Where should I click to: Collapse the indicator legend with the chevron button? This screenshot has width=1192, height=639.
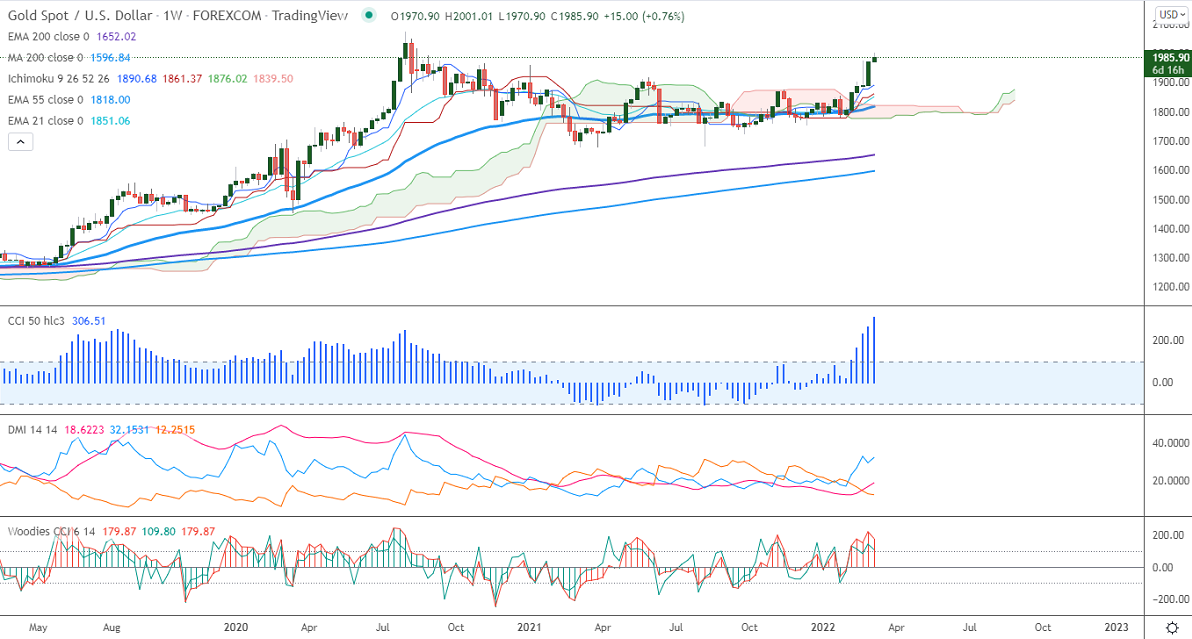(x=21, y=142)
